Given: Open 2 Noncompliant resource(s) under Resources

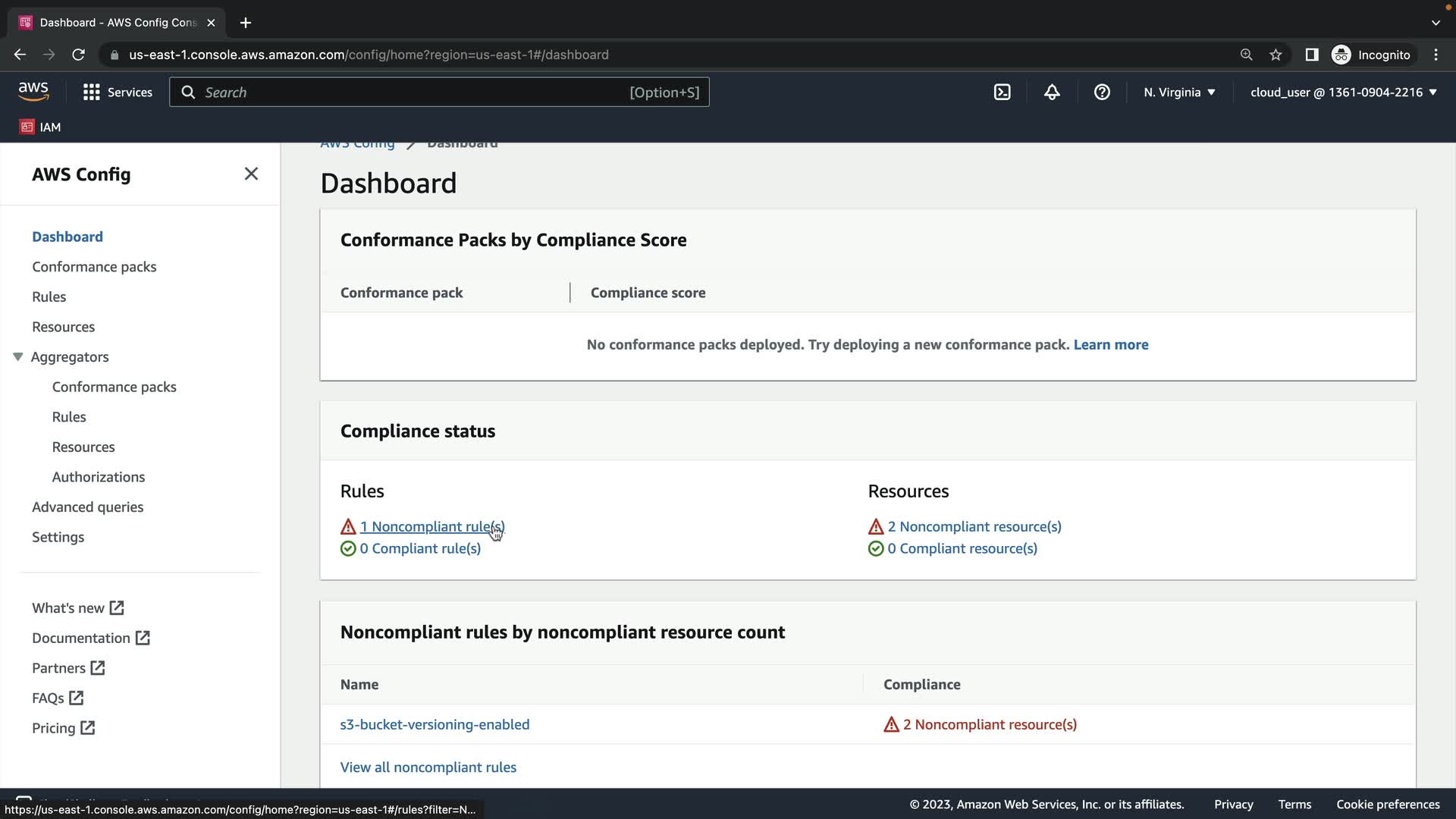Looking at the screenshot, I should [974, 526].
